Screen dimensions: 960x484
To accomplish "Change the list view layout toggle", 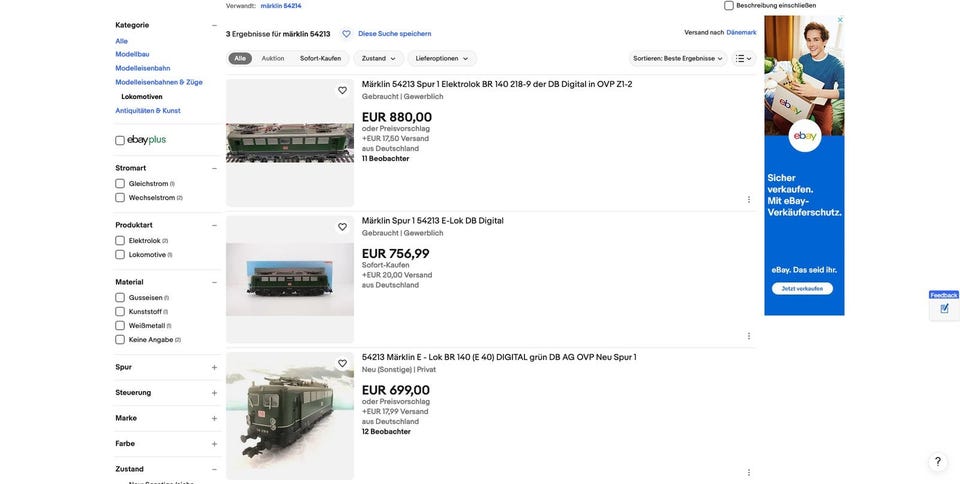I will coord(743,59).
